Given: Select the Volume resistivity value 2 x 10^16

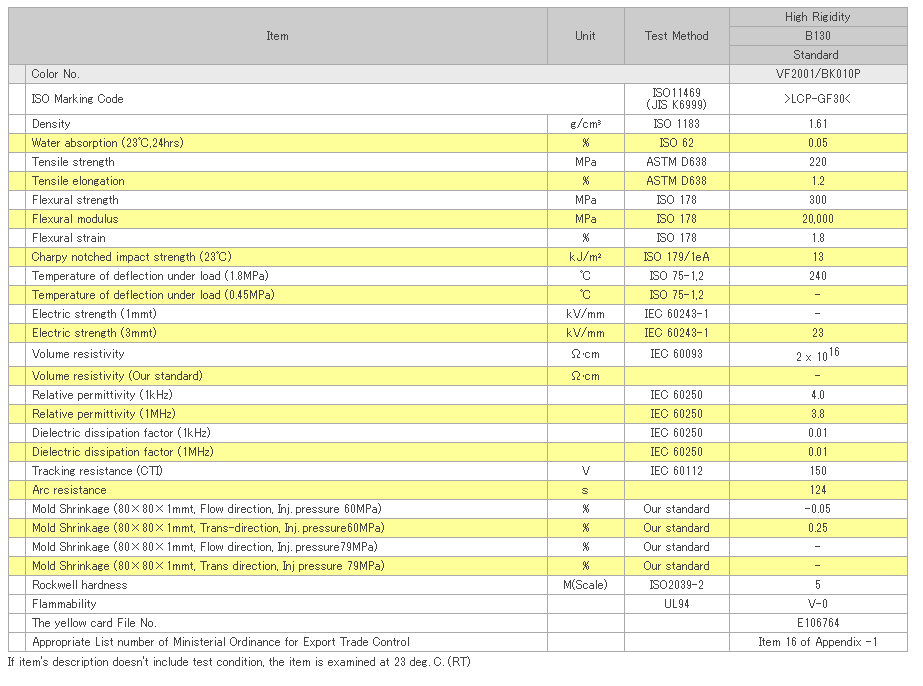Looking at the screenshot, I should click(817, 355).
